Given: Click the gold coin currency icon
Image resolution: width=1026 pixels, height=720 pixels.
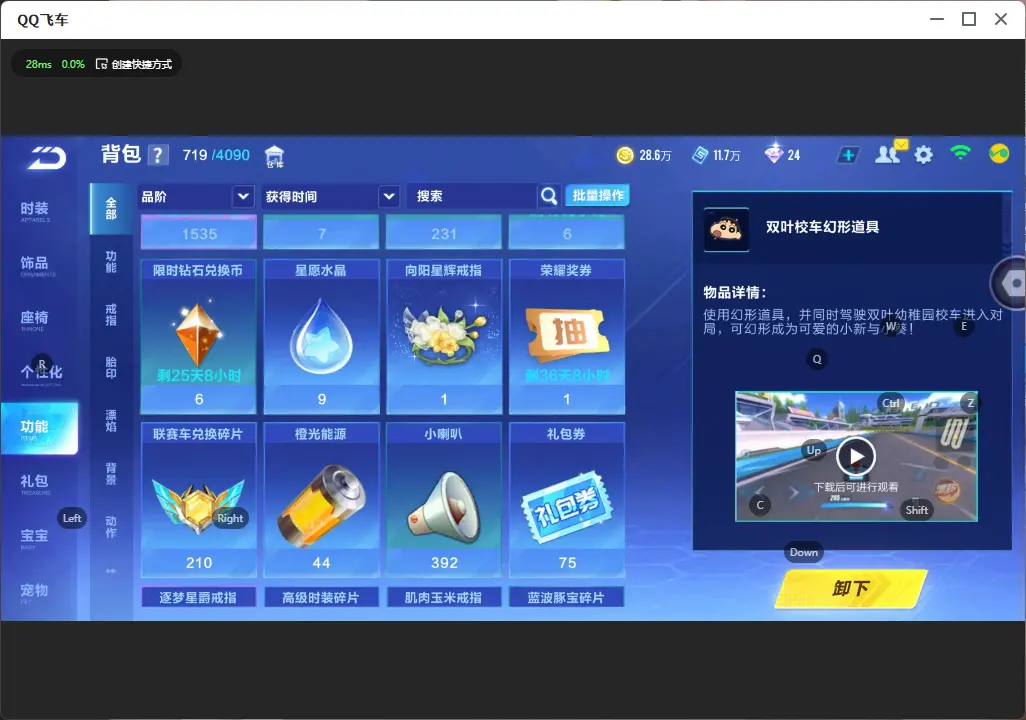Looking at the screenshot, I should (x=625, y=155).
